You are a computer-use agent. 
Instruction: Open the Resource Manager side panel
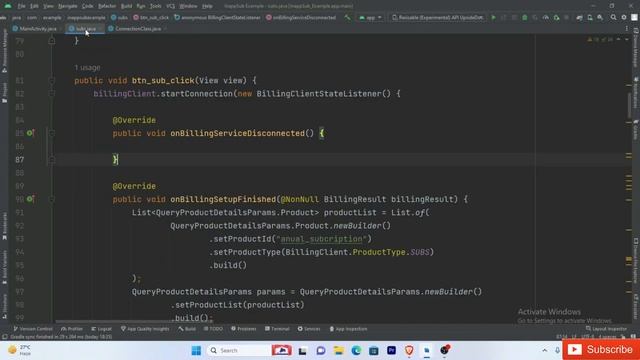point(4,51)
